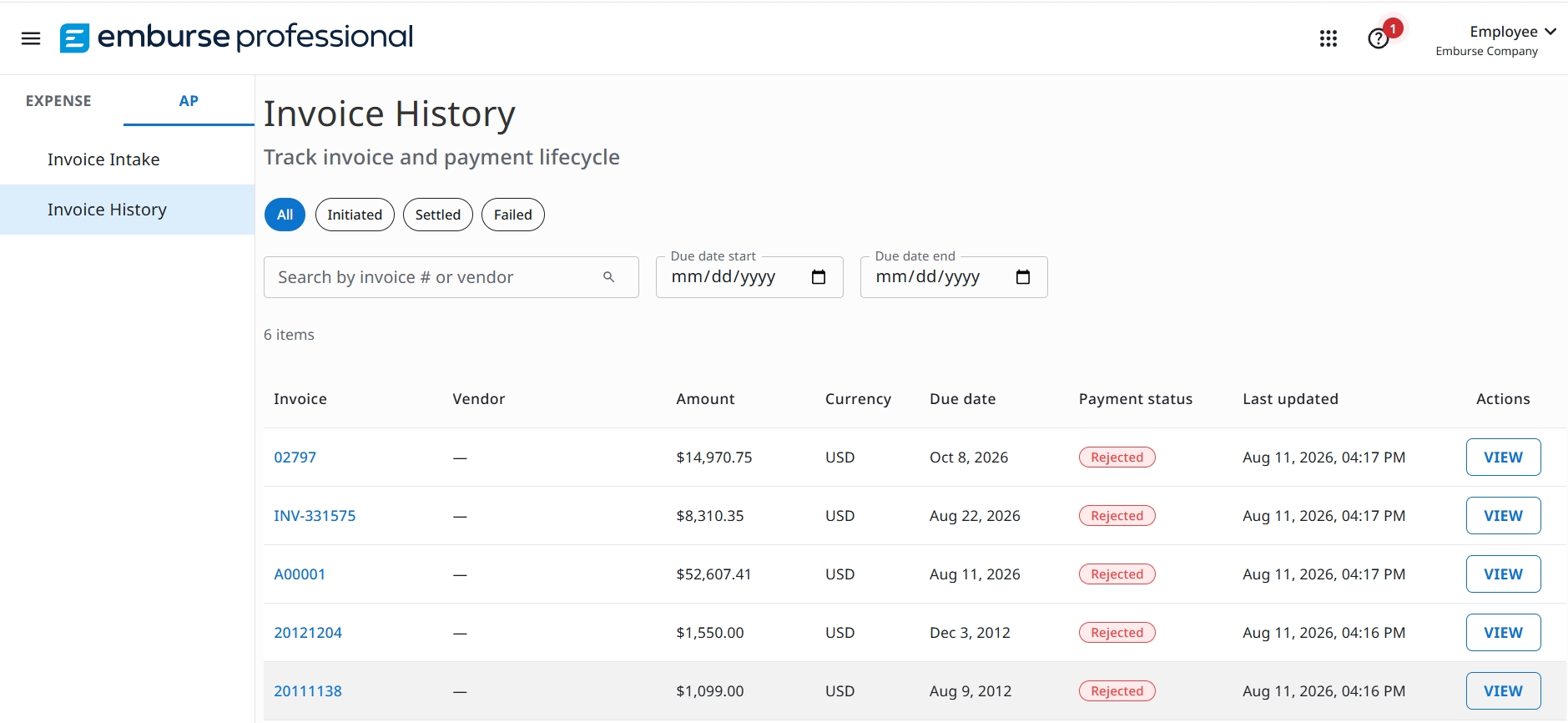1568x723 pixels.
Task: Open Invoice Intake in sidebar
Action: click(x=127, y=159)
